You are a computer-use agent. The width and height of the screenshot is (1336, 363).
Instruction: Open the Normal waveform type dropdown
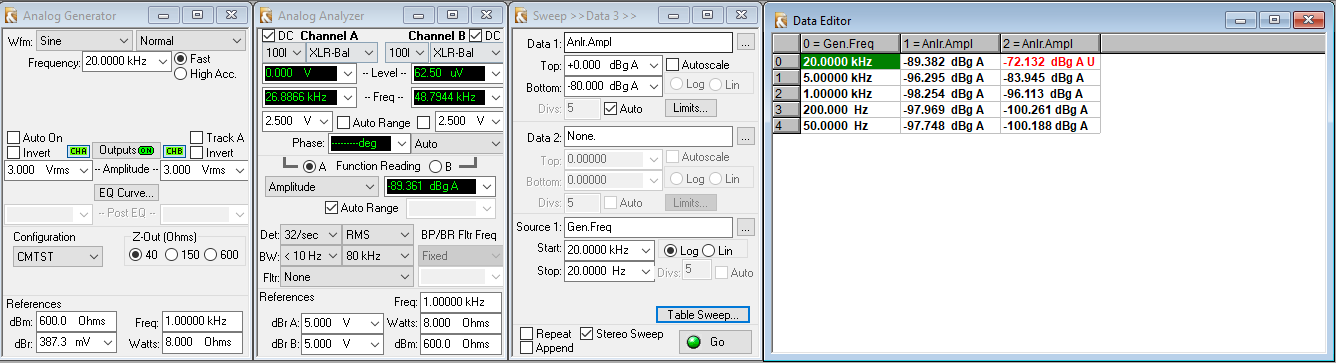click(191, 41)
